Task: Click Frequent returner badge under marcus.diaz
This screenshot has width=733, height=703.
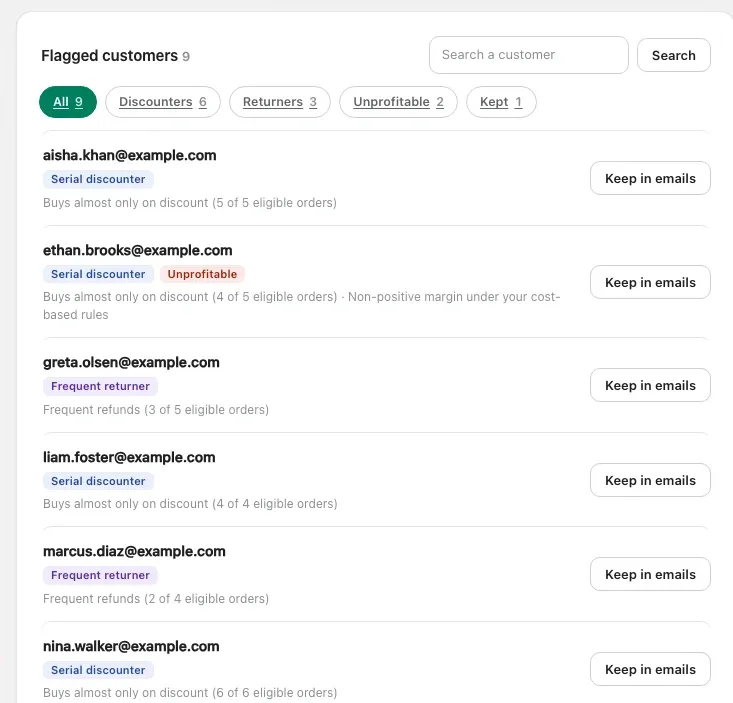Action: [101, 575]
